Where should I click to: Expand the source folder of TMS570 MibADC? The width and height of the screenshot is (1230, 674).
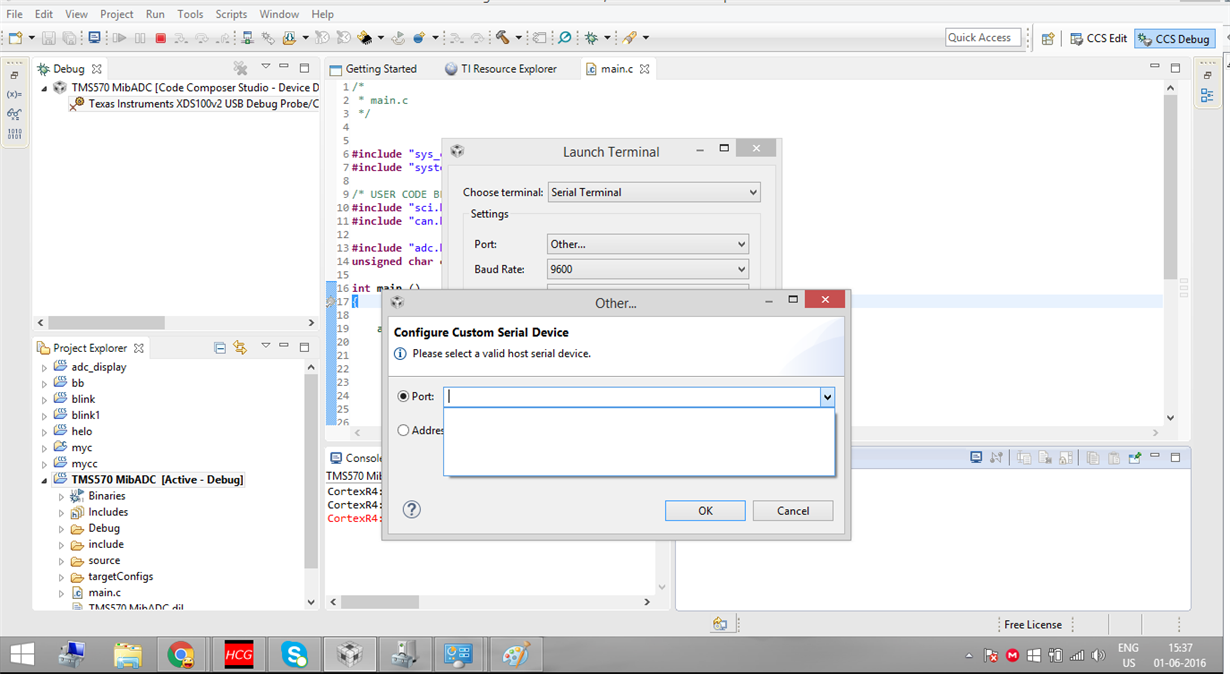[x=62, y=560]
